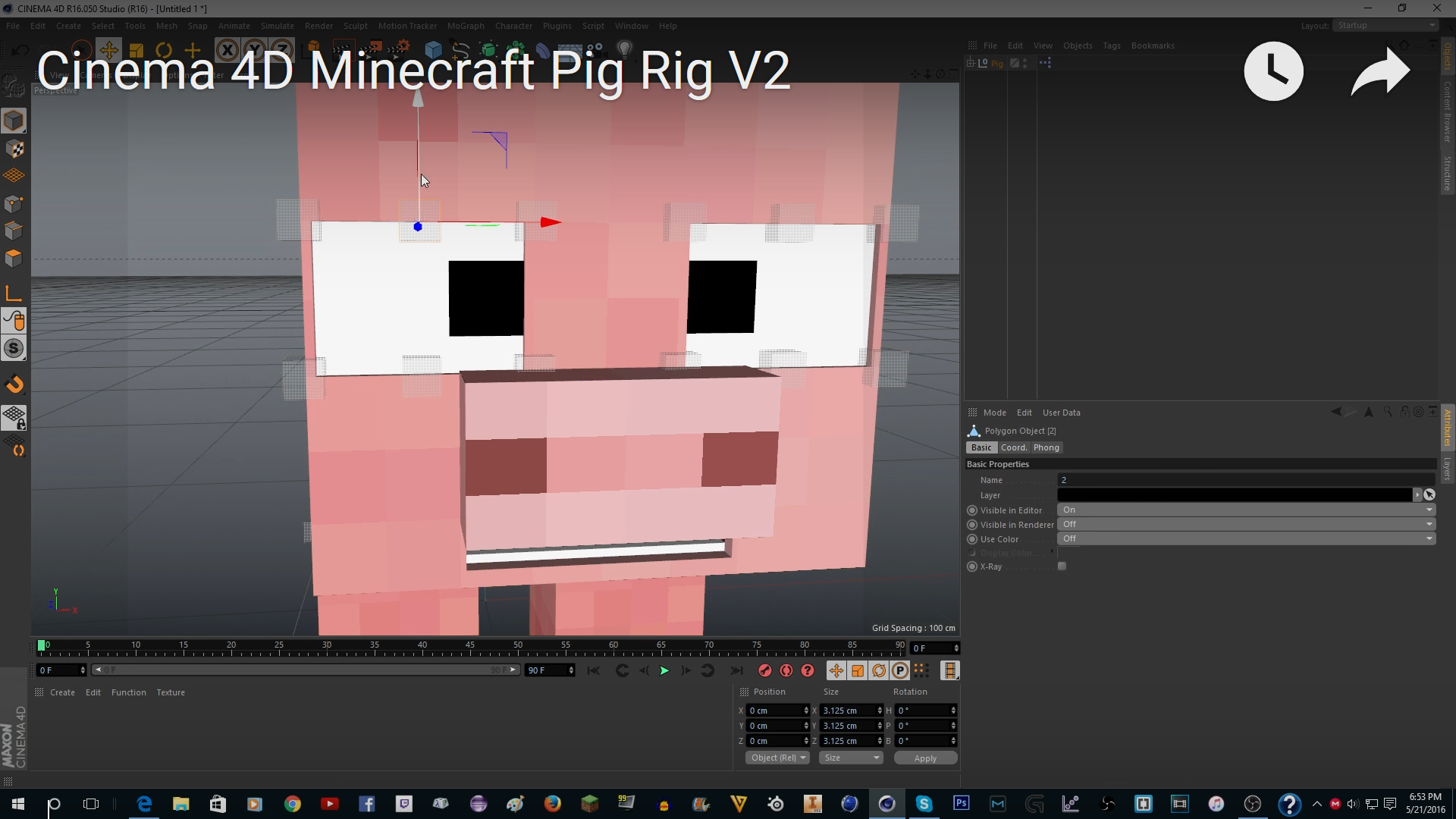Screen dimensions: 1456x819
Task: Expand Pig object hierarchy
Action: point(971,63)
